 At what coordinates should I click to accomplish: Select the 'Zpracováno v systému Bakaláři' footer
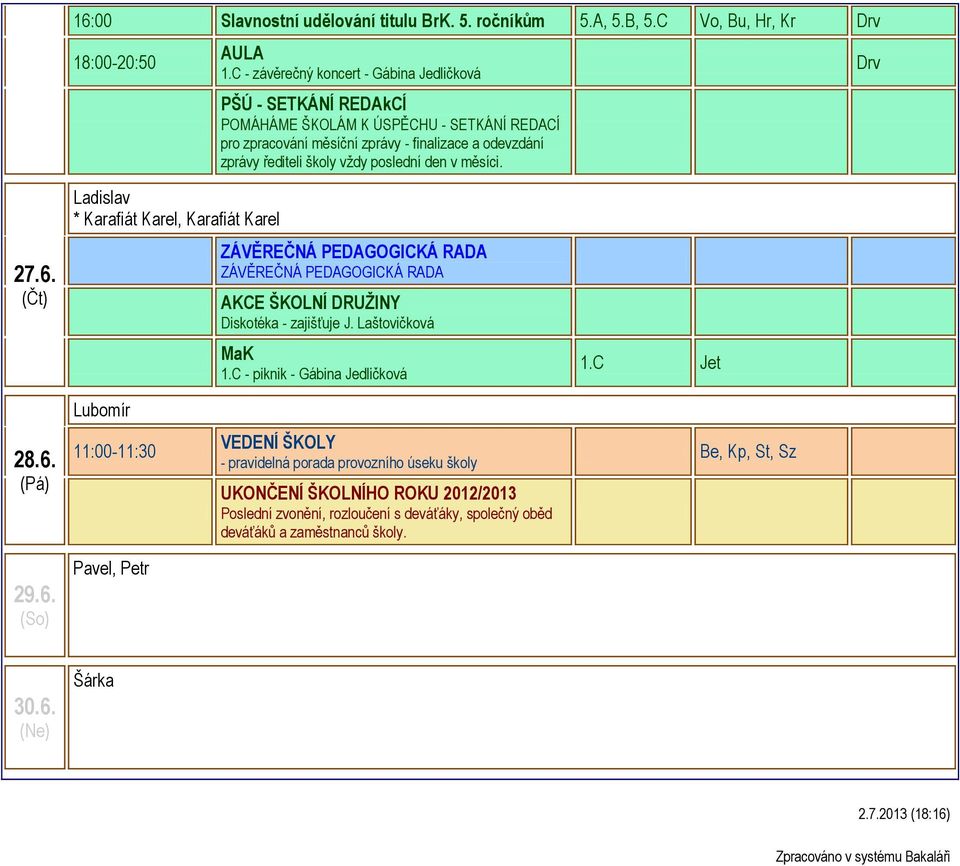tap(863, 857)
